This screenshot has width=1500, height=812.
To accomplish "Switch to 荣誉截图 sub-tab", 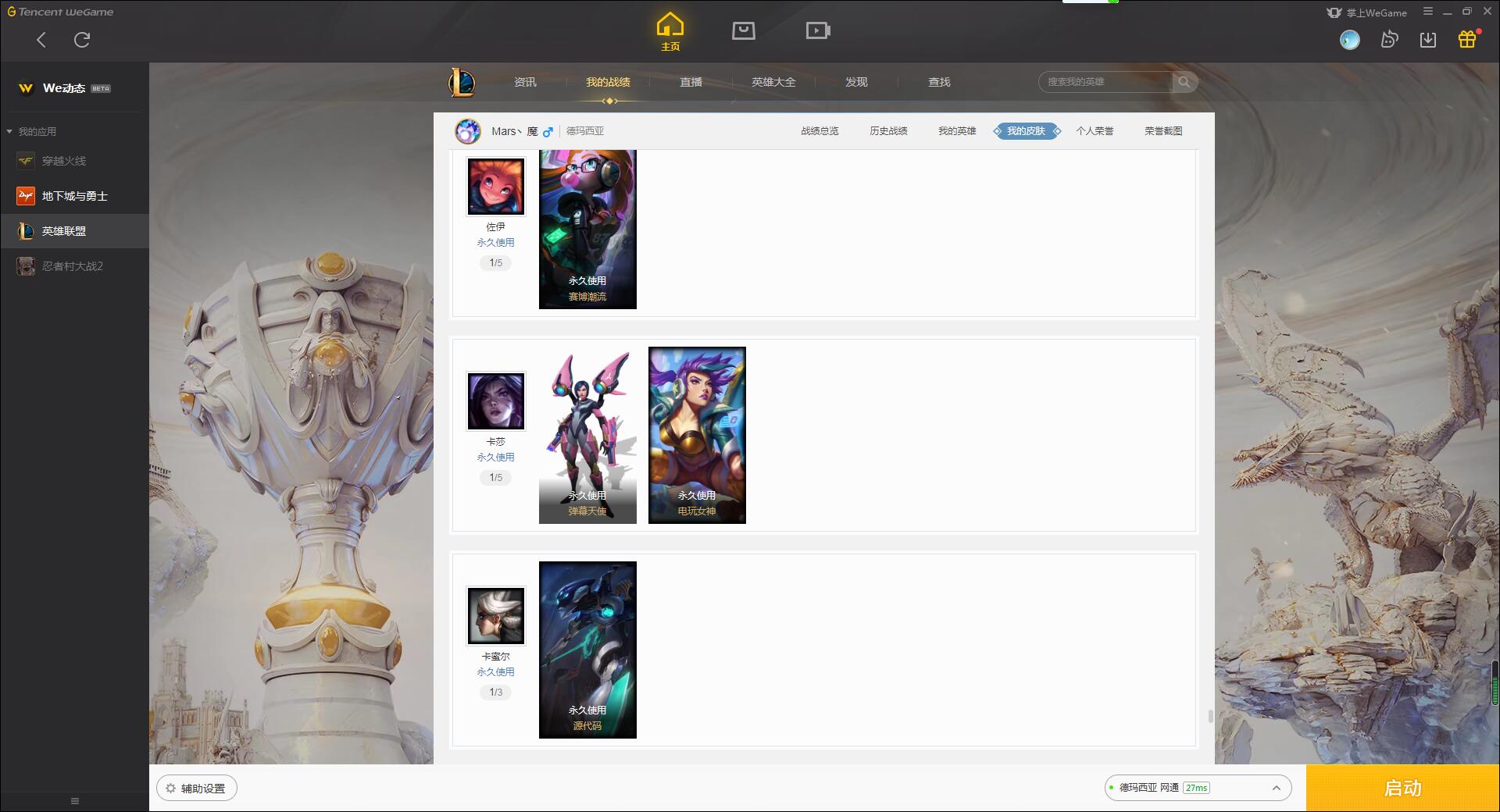I will point(1163,131).
